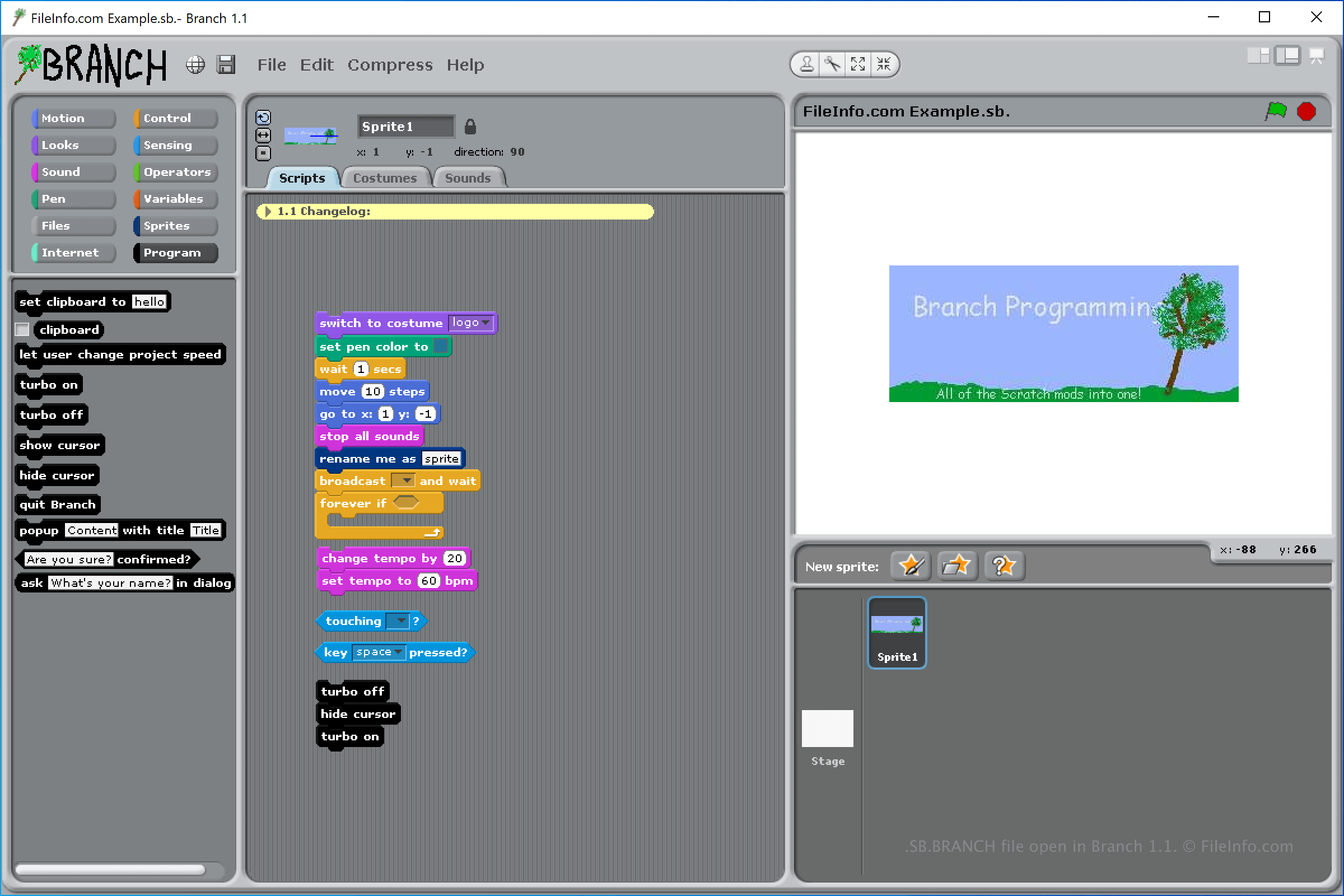
Task: Click the 'turbo on' palette block
Action: coord(49,385)
